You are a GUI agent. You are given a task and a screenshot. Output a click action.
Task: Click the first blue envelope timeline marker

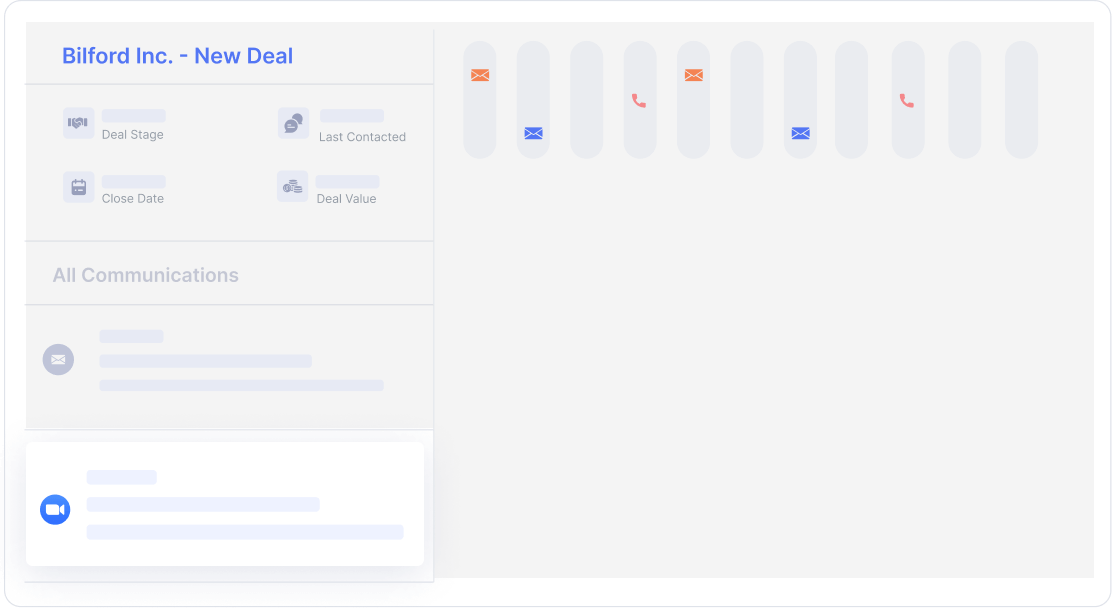[x=533, y=133]
